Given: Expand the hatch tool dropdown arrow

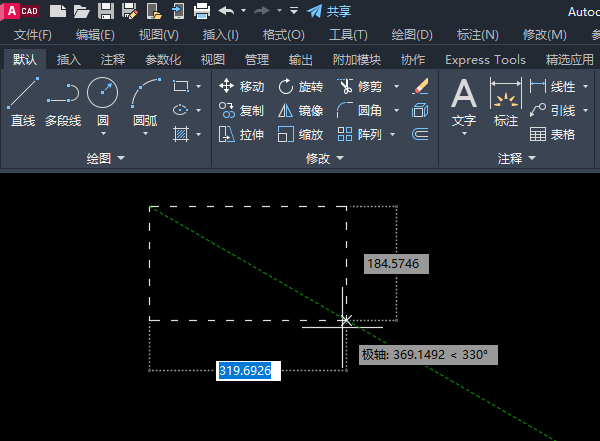Looking at the screenshot, I should pos(199,134).
